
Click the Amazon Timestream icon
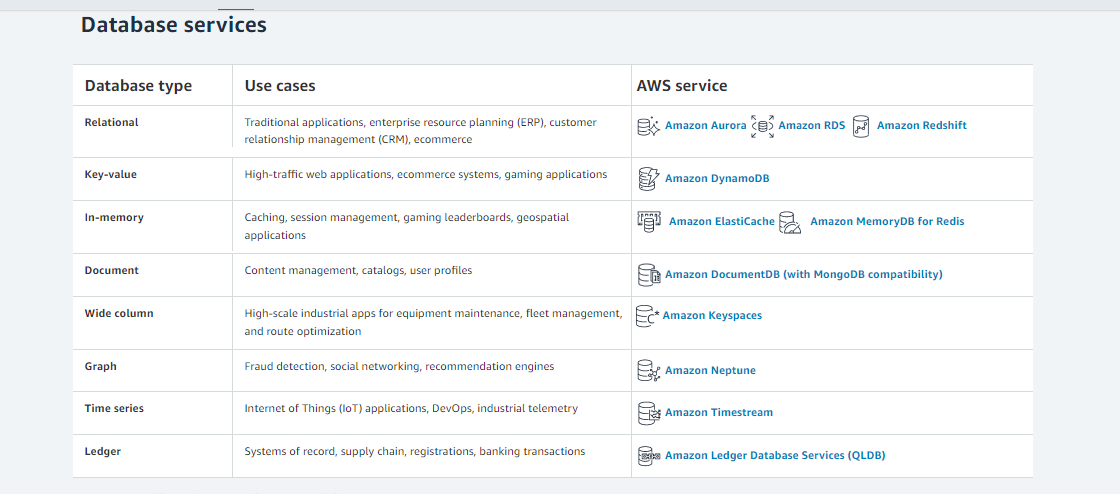tap(648, 412)
